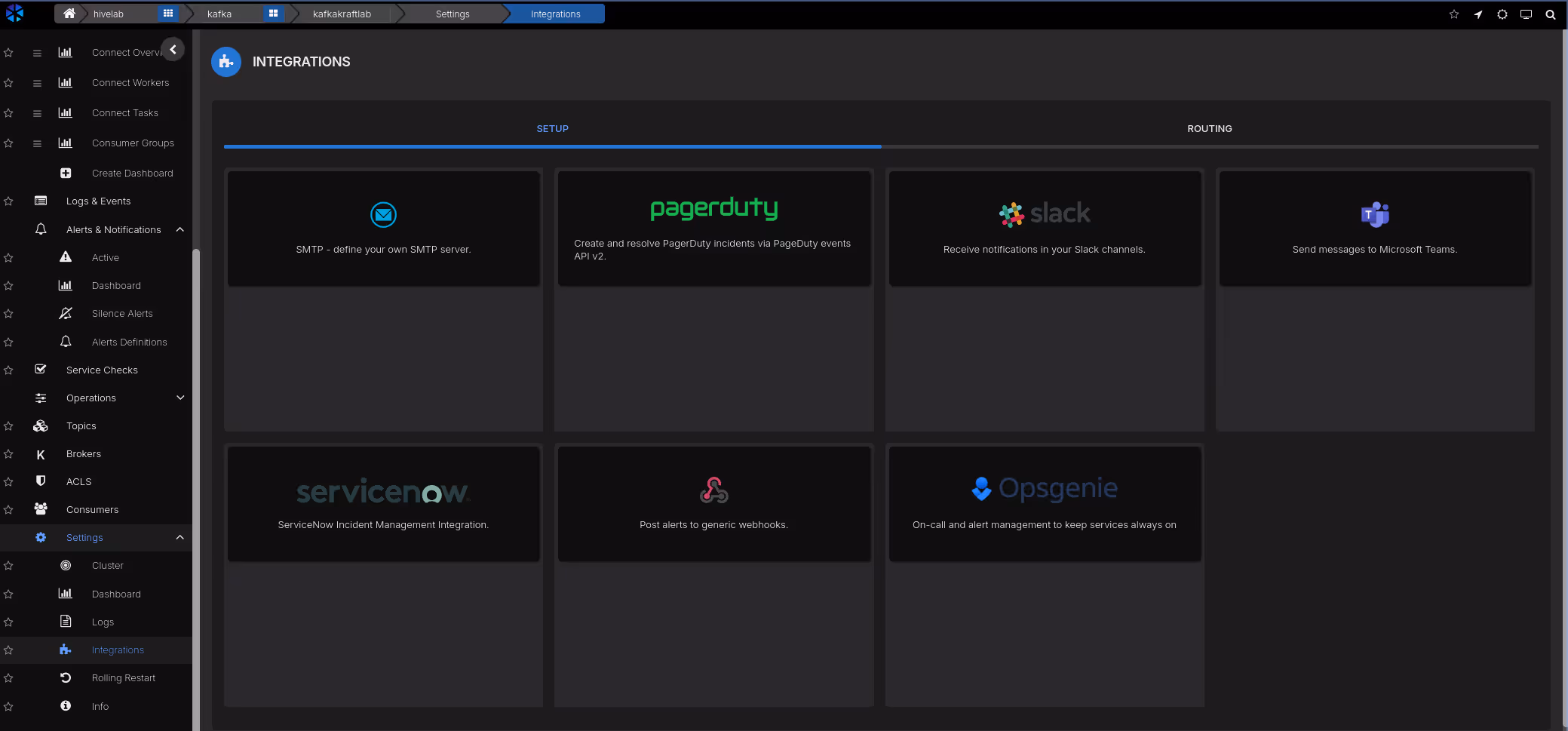1568x731 pixels.
Task: Switch to the ROUTING tab
Action: click(1209, 129)
